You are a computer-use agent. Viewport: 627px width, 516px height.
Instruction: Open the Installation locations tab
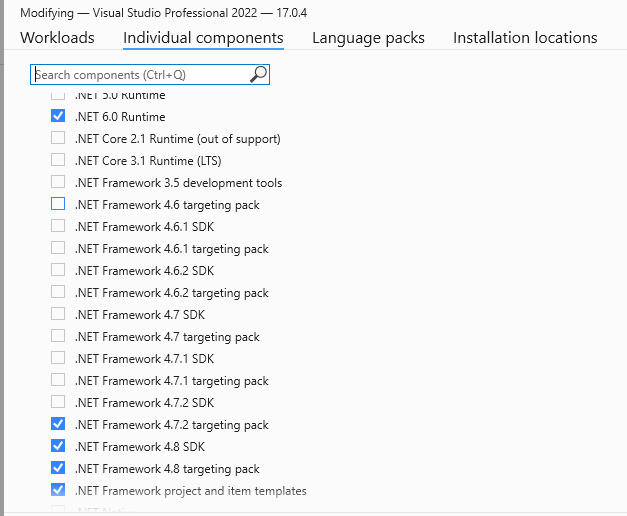(525, 38)
